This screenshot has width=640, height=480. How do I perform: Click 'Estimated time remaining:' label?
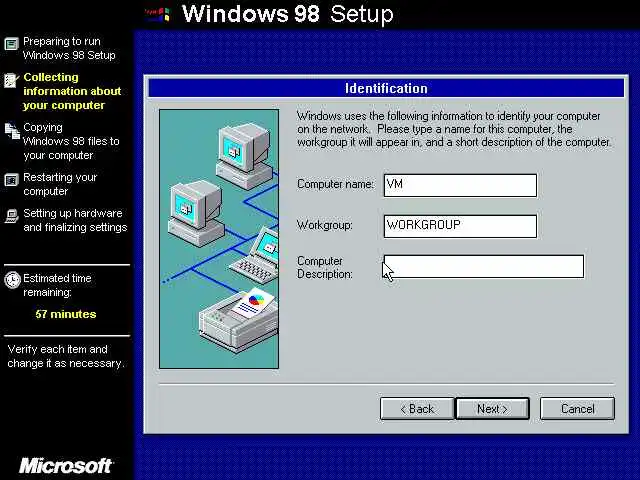(x=57, y=285)
